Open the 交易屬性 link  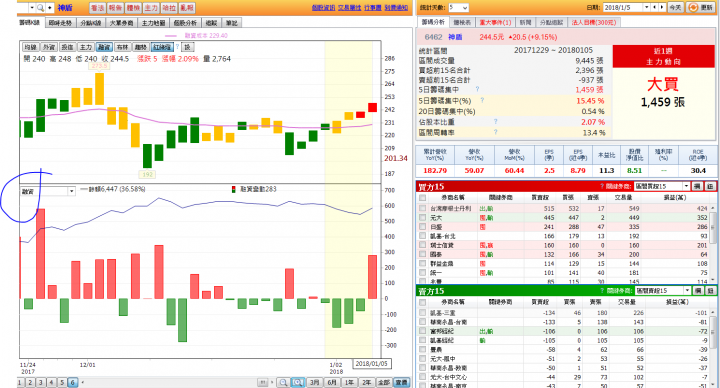pyautogui.click(x=349, y=8)
